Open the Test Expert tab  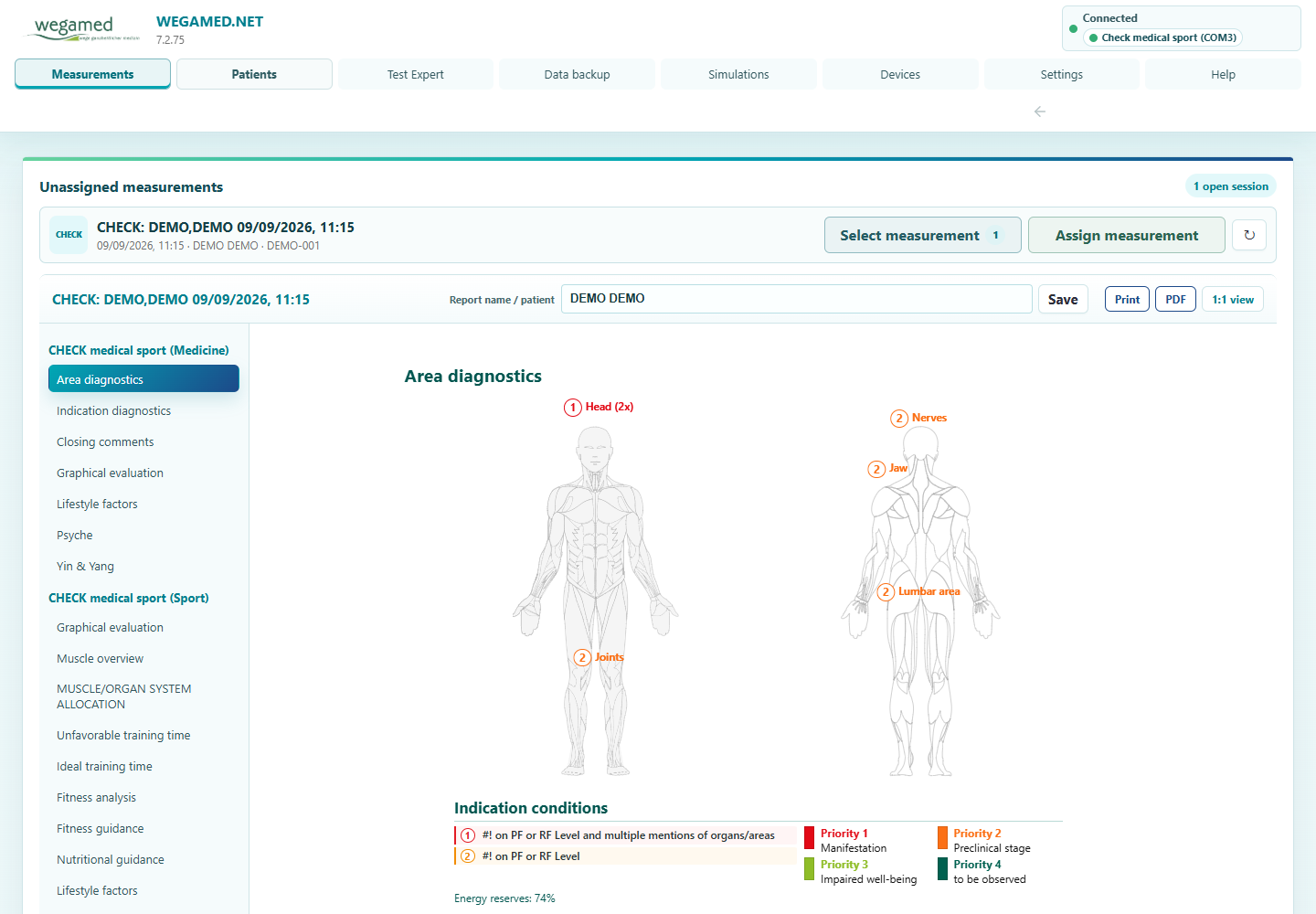tap(416, 74)
